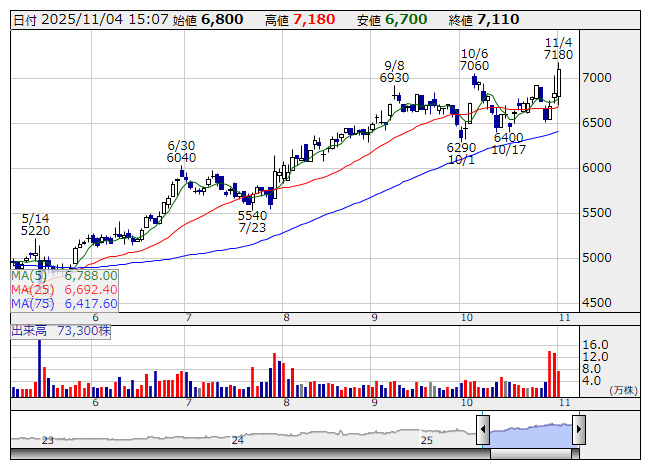
Task: Click the MA(5) 6,788.00 legend entry
Action: 65,276
